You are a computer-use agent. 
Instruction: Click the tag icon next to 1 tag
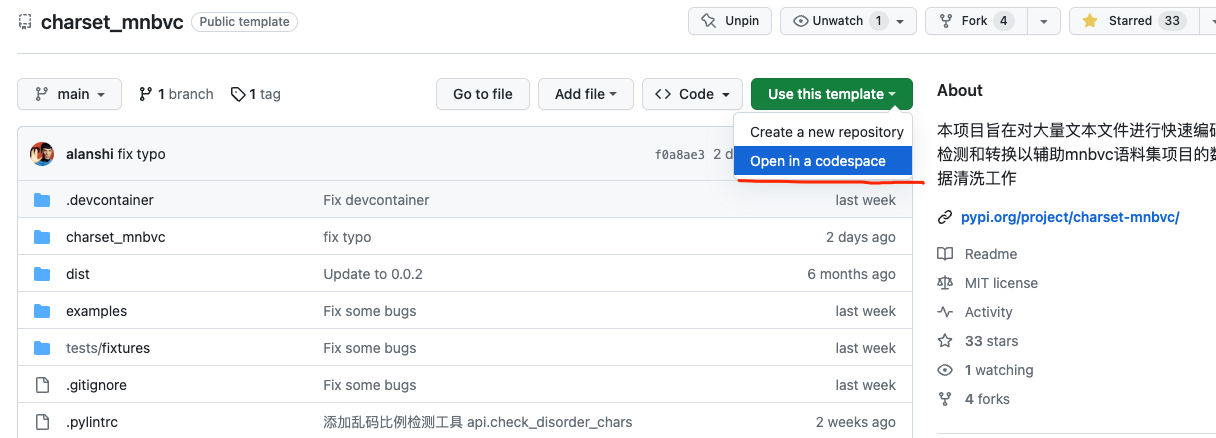(x=238, y=94)
